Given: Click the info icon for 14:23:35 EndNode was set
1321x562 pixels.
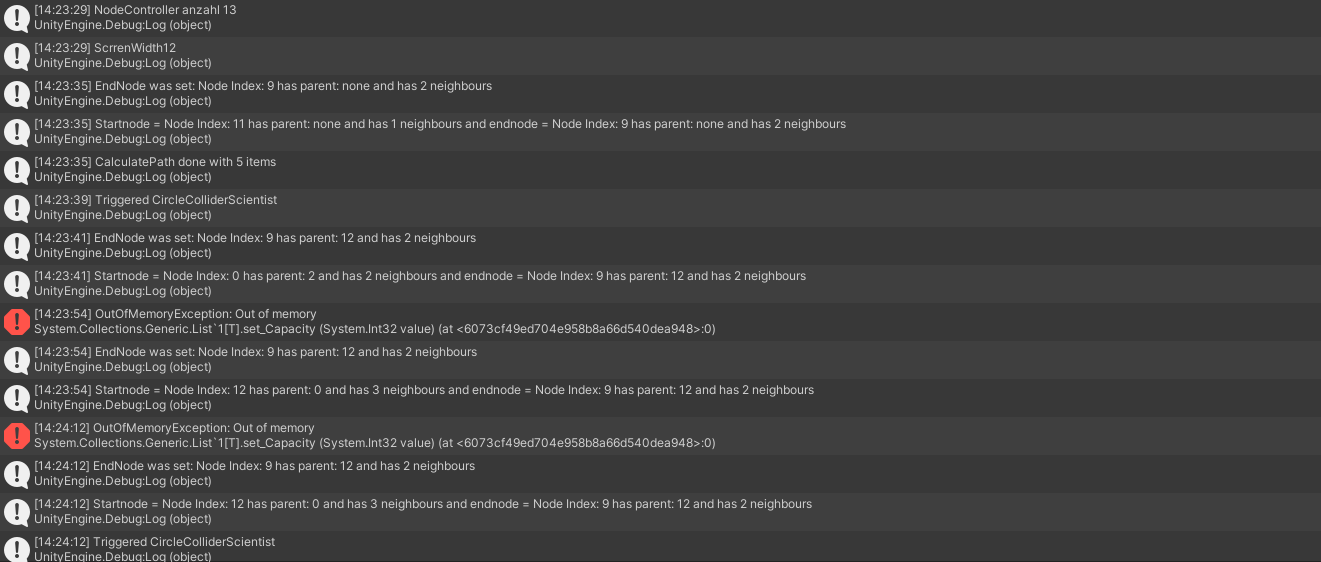Looking at the screenshot, I should click(17, 94).
